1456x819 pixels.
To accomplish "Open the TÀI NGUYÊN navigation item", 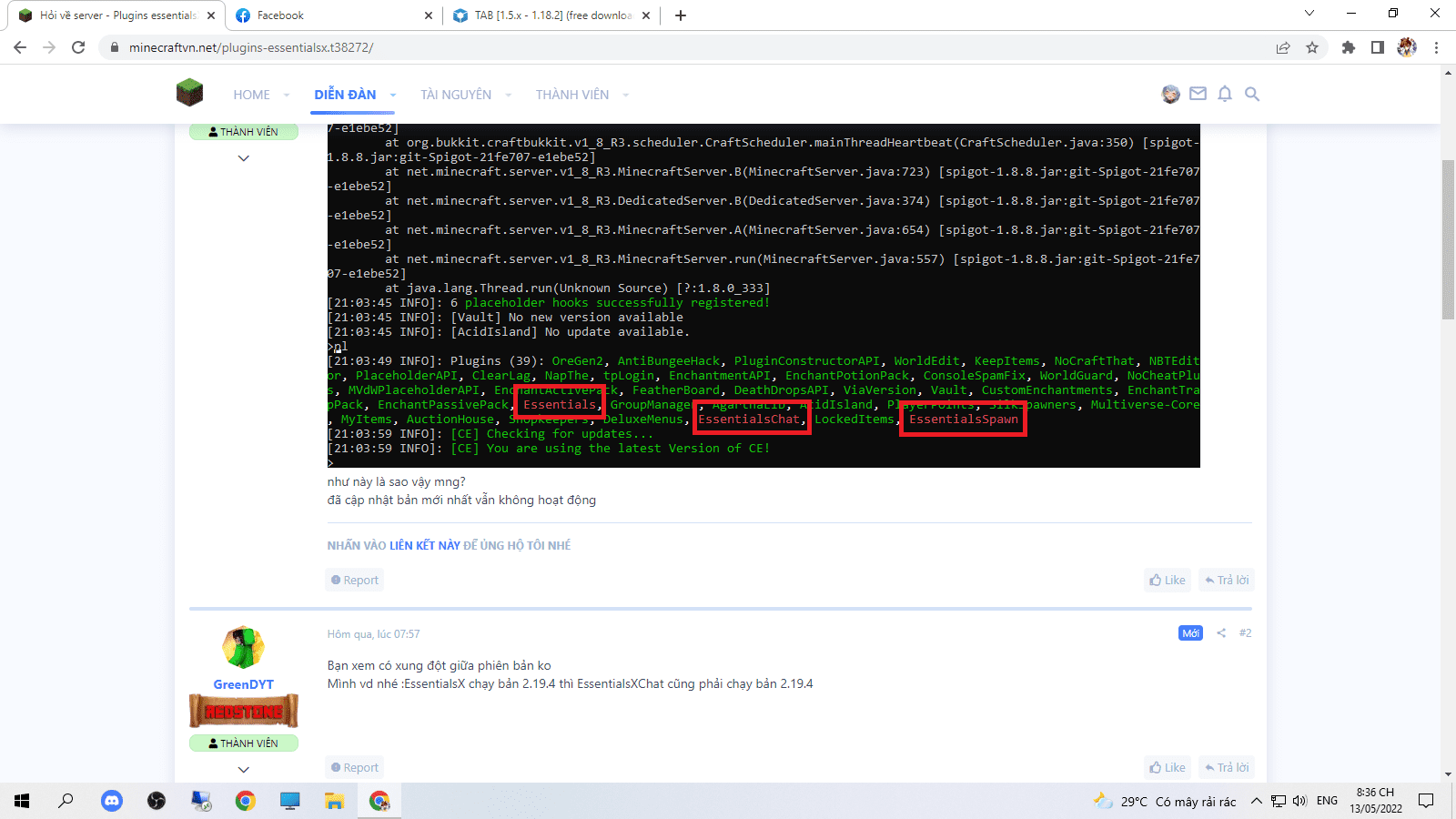I will pyautogui.click(x=456, y=95).
